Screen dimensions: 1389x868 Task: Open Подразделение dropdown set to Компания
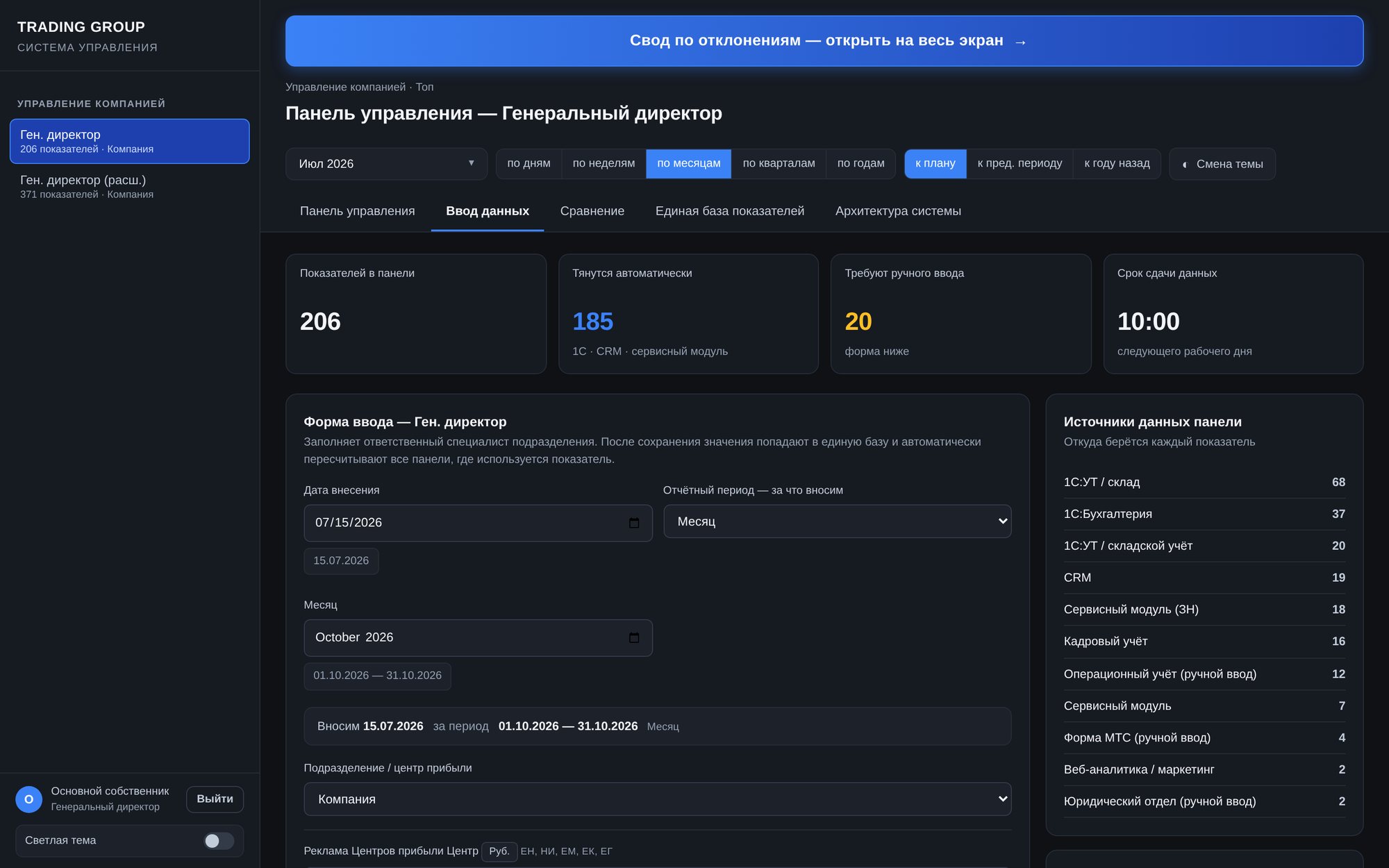point(657,799)
